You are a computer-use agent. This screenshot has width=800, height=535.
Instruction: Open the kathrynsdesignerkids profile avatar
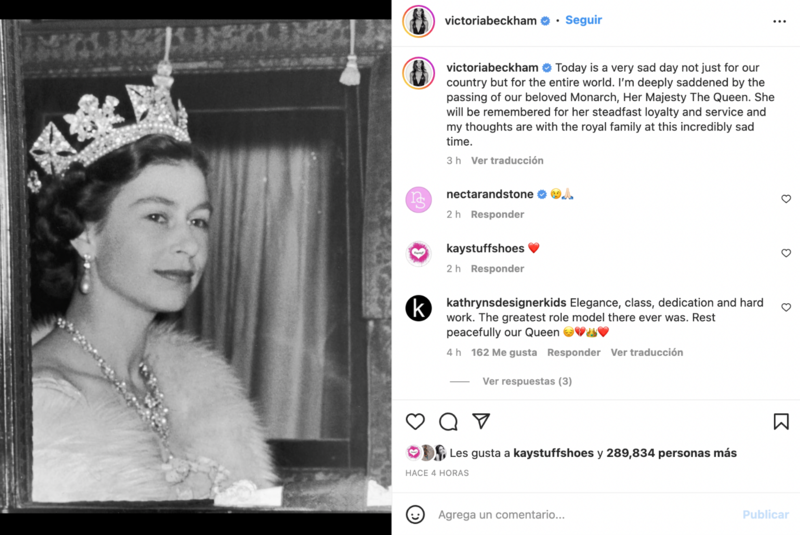419,308
